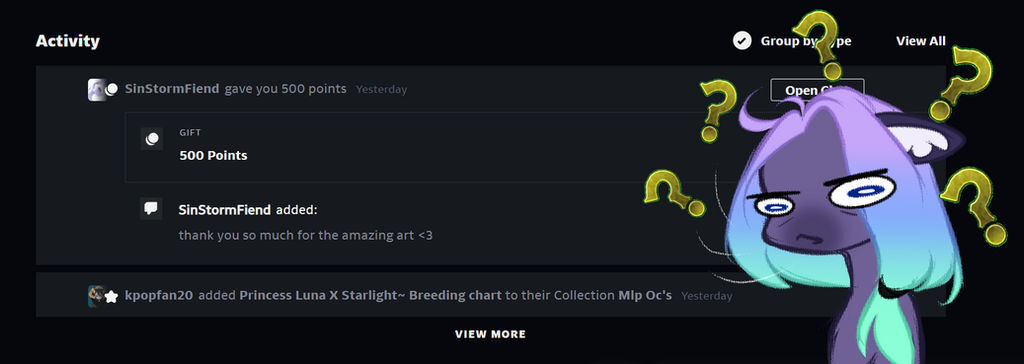Click the star favourite icon near kpopfan20

tap(112, 297)
